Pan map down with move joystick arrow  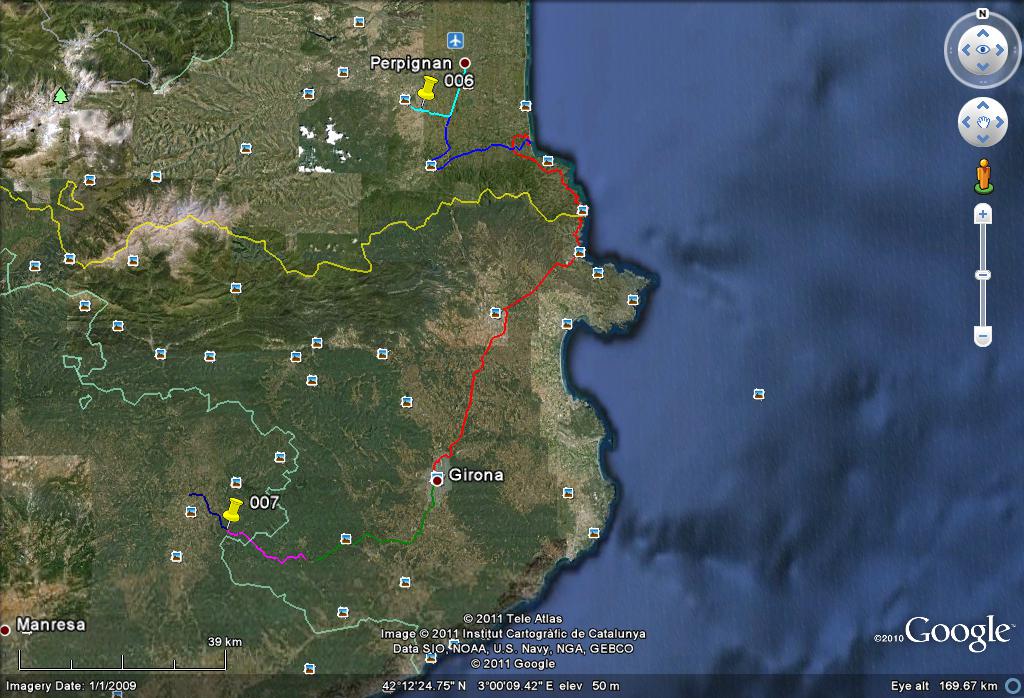click(x=983, y=138)
